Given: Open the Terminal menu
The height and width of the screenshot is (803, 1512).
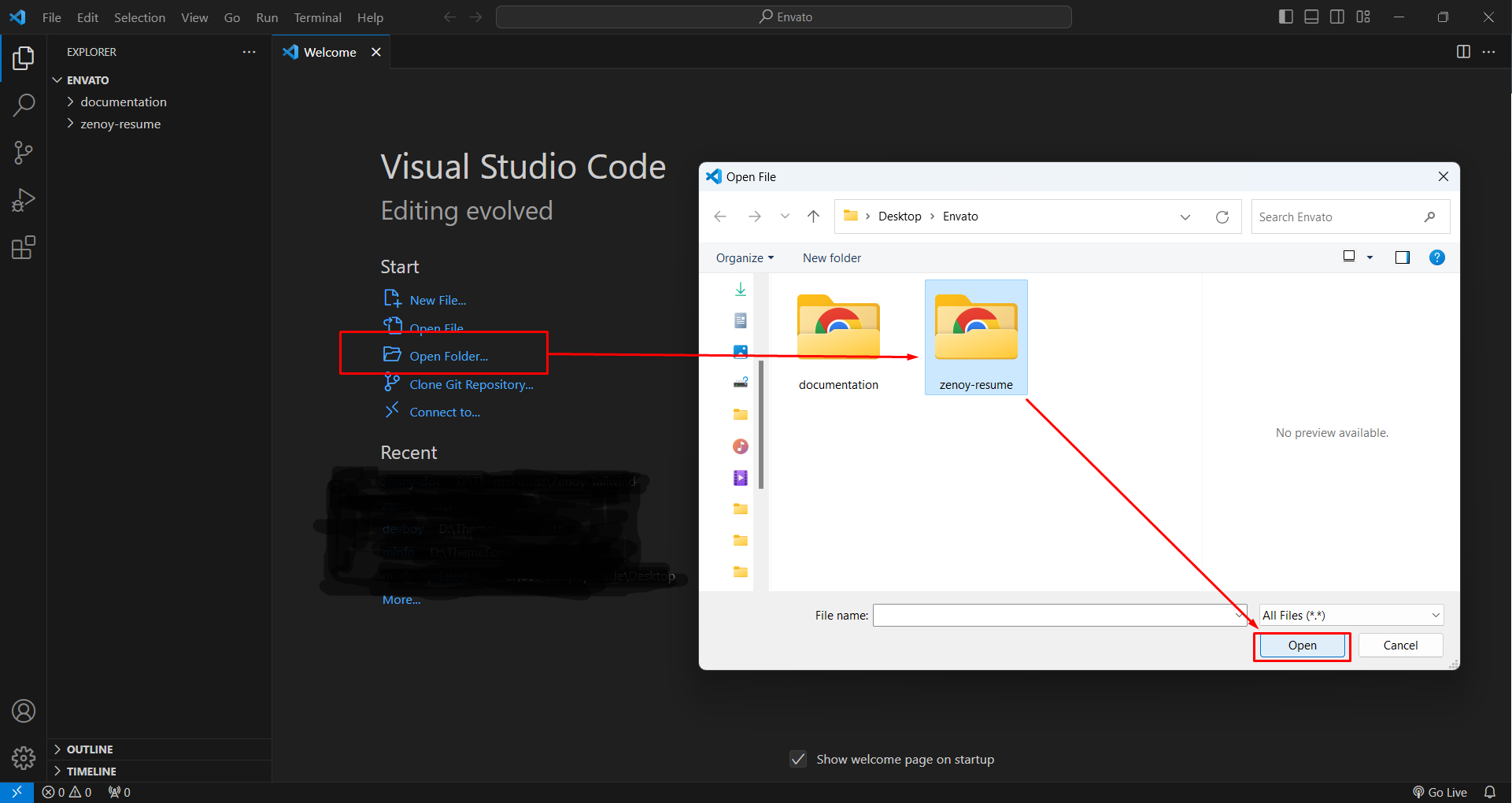Looking at the screenshot, I should [317, 17].
